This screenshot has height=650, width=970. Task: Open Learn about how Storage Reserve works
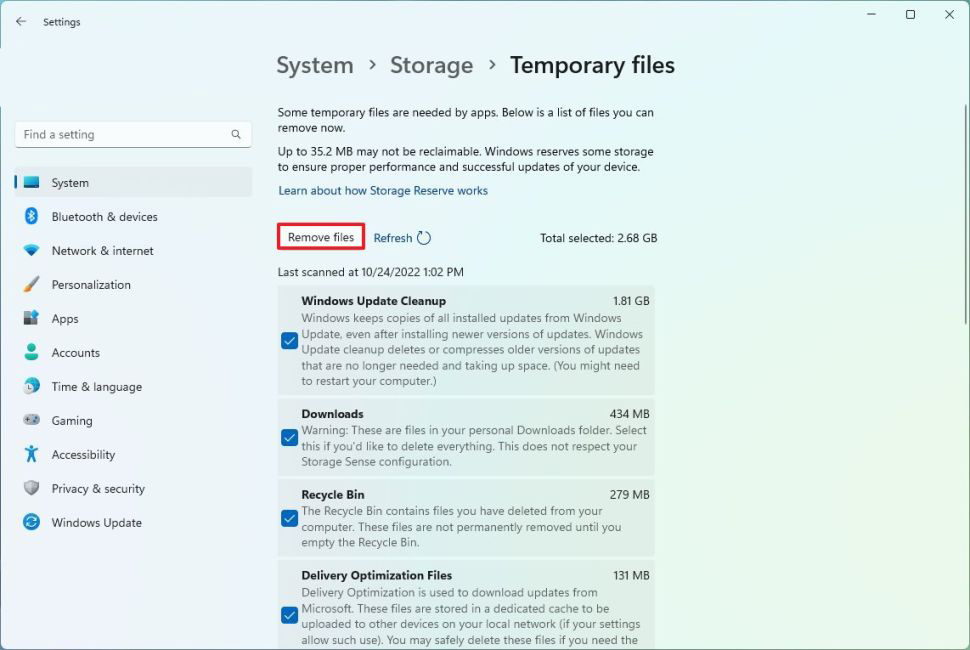tap(383, 191)
